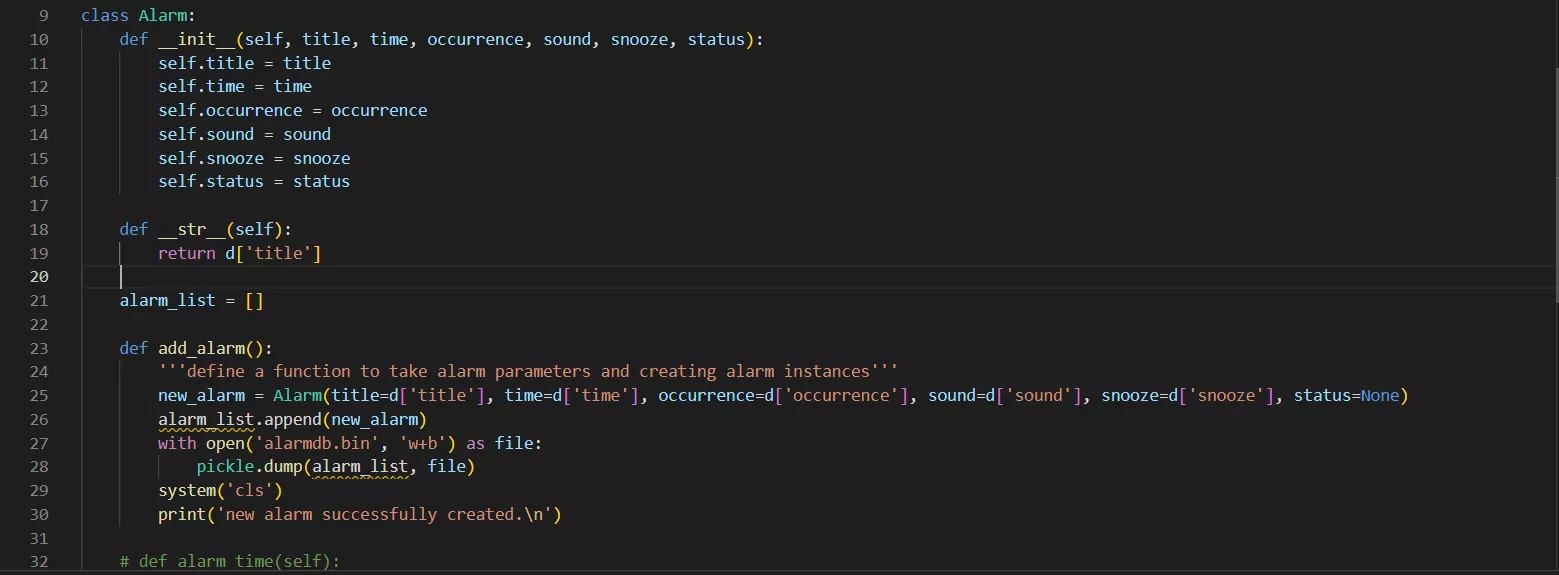Click the 'print' call on line 30

(182, 514)
